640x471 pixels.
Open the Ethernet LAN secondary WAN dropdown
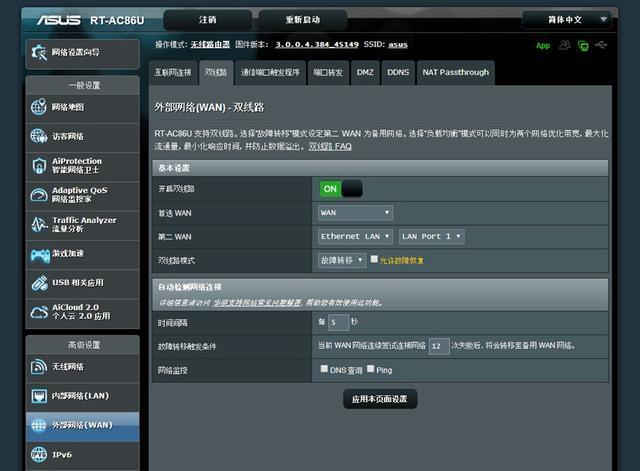pyautogui.click(x=355, y=236)
